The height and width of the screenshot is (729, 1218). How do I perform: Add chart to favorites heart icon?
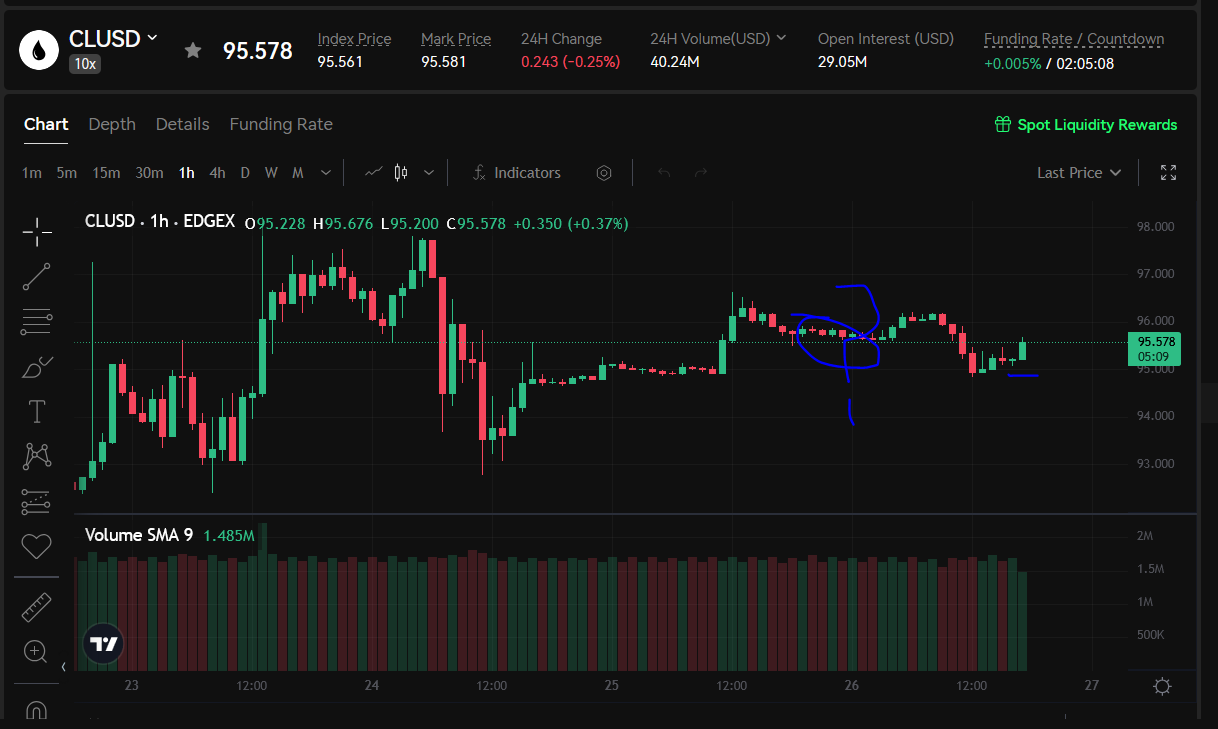(37, 546)
